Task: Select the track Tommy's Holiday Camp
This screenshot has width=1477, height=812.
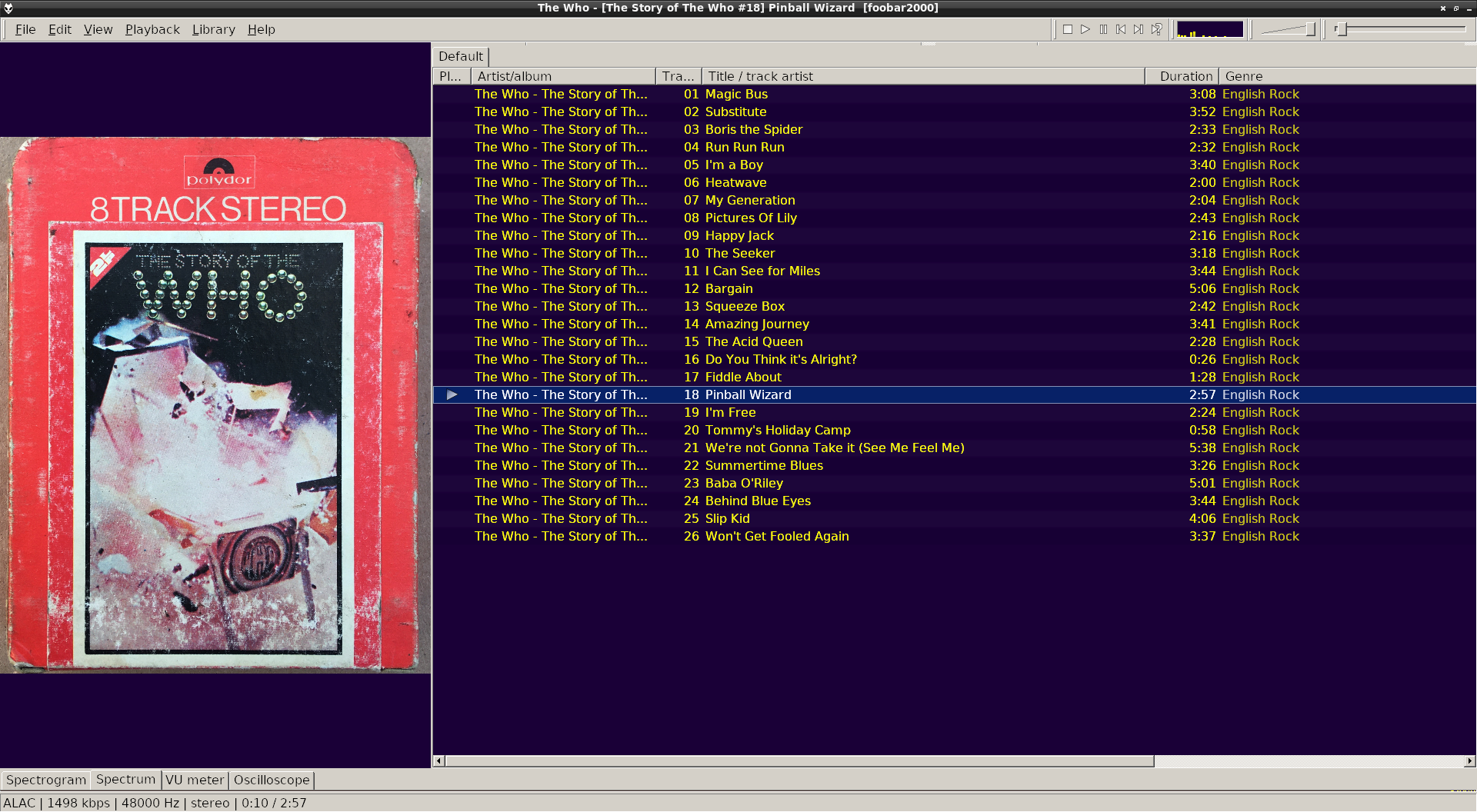Action: click(x=954, y=430)
